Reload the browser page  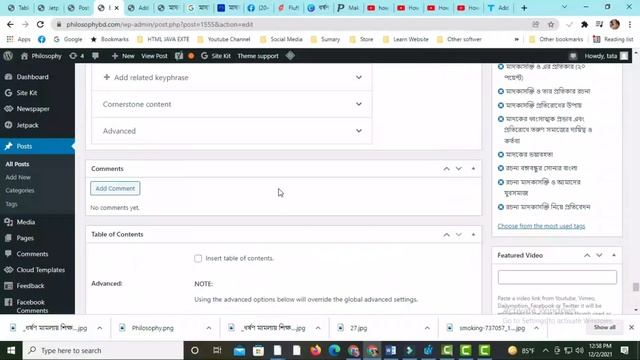pyautogui.click(x=40, y=24)
